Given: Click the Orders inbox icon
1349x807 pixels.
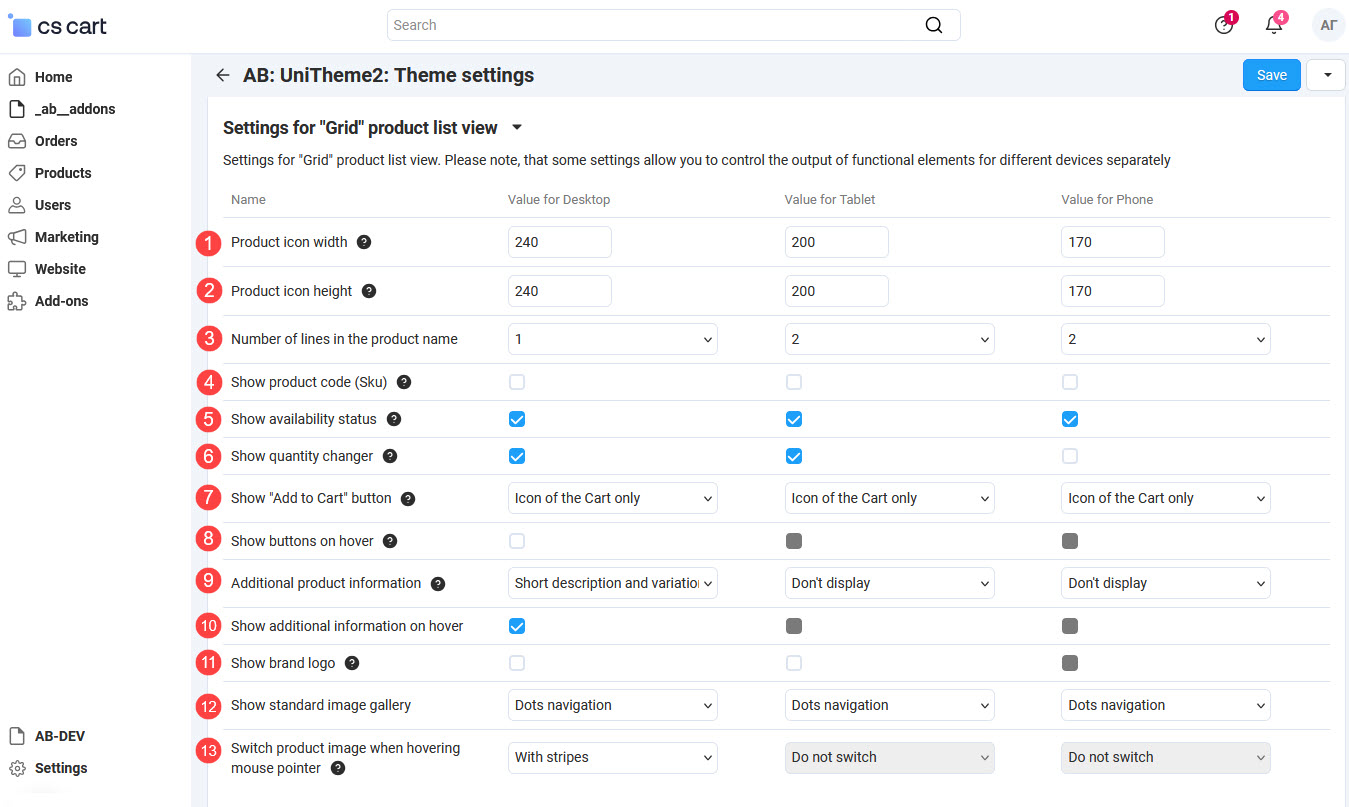Looking at the screenshot, I should click(x=17, y=141).
